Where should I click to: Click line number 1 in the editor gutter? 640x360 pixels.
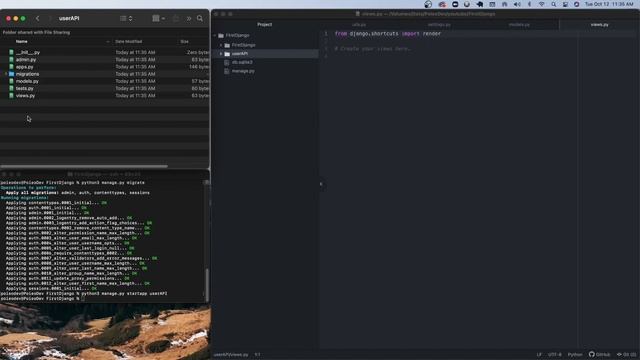(x=326, y=33)
